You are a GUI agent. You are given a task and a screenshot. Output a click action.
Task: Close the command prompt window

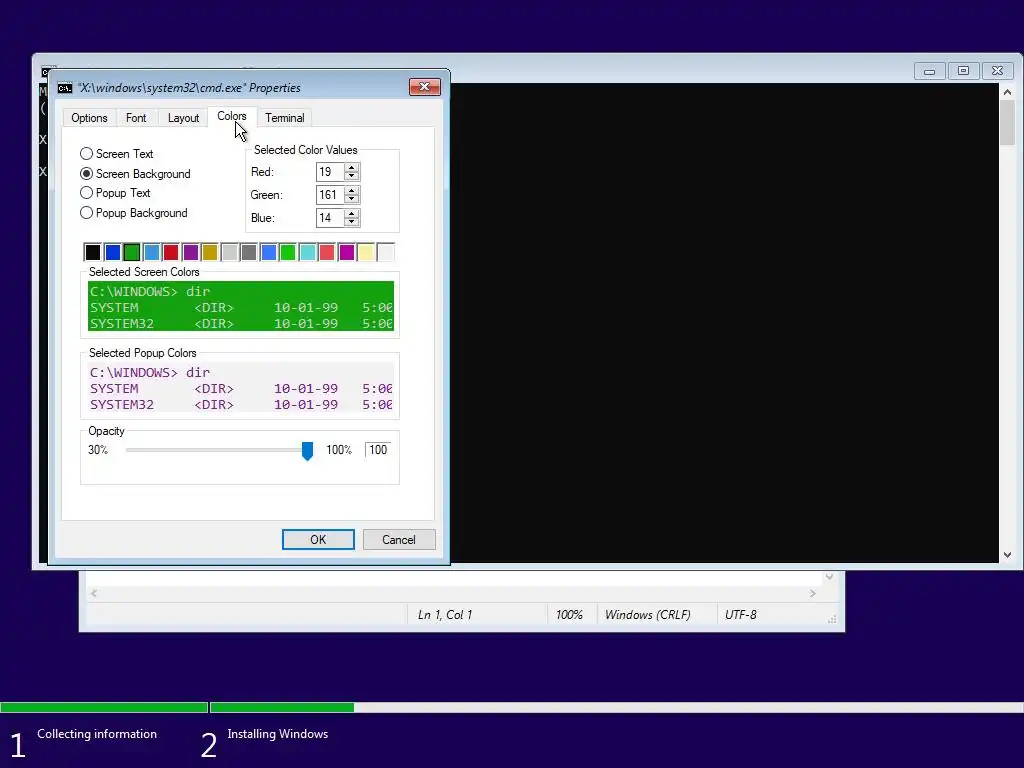[x=997, y=71]
